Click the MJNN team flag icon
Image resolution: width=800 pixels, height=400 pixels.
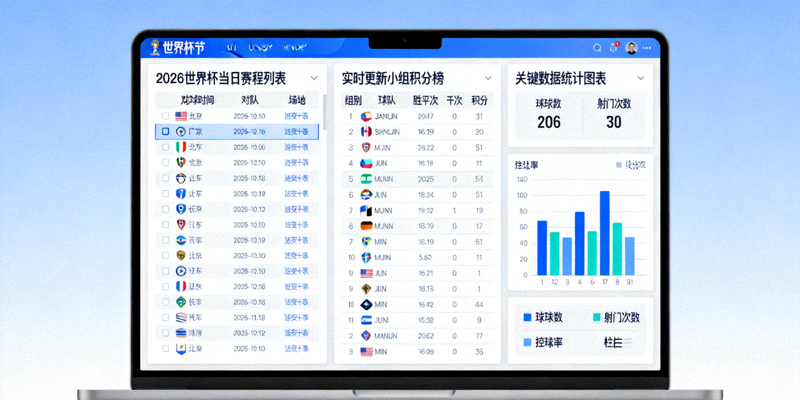point(366,210)
